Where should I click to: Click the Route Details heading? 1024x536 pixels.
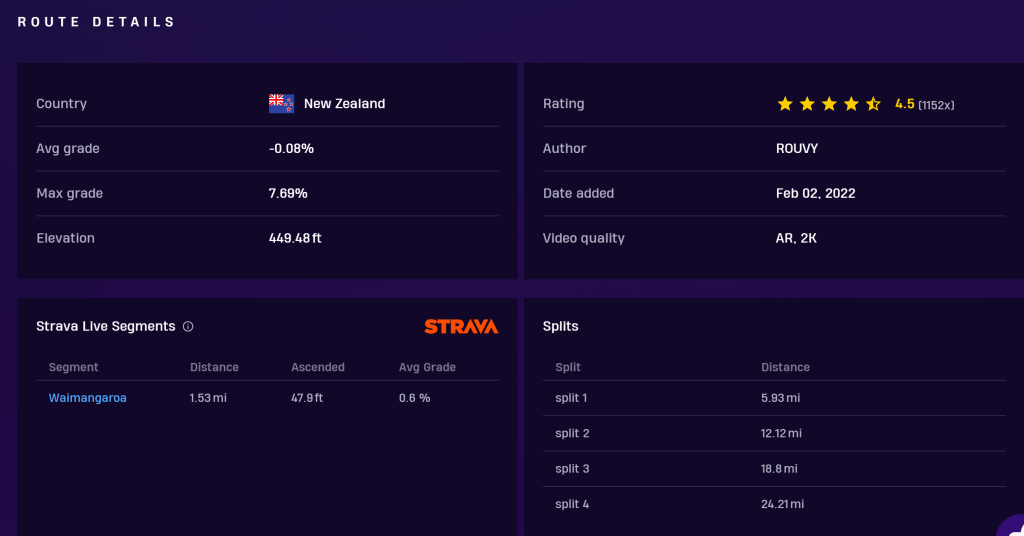96,22
